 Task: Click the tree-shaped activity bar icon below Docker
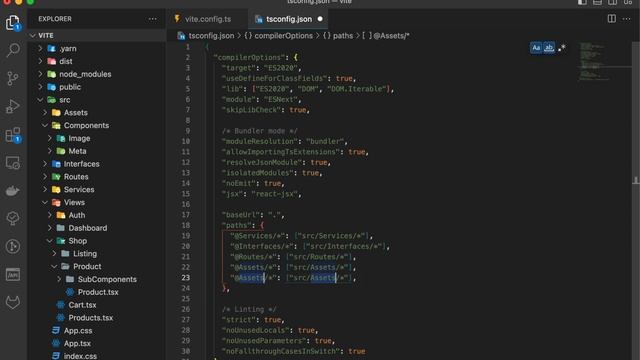(x=13, y=218)
